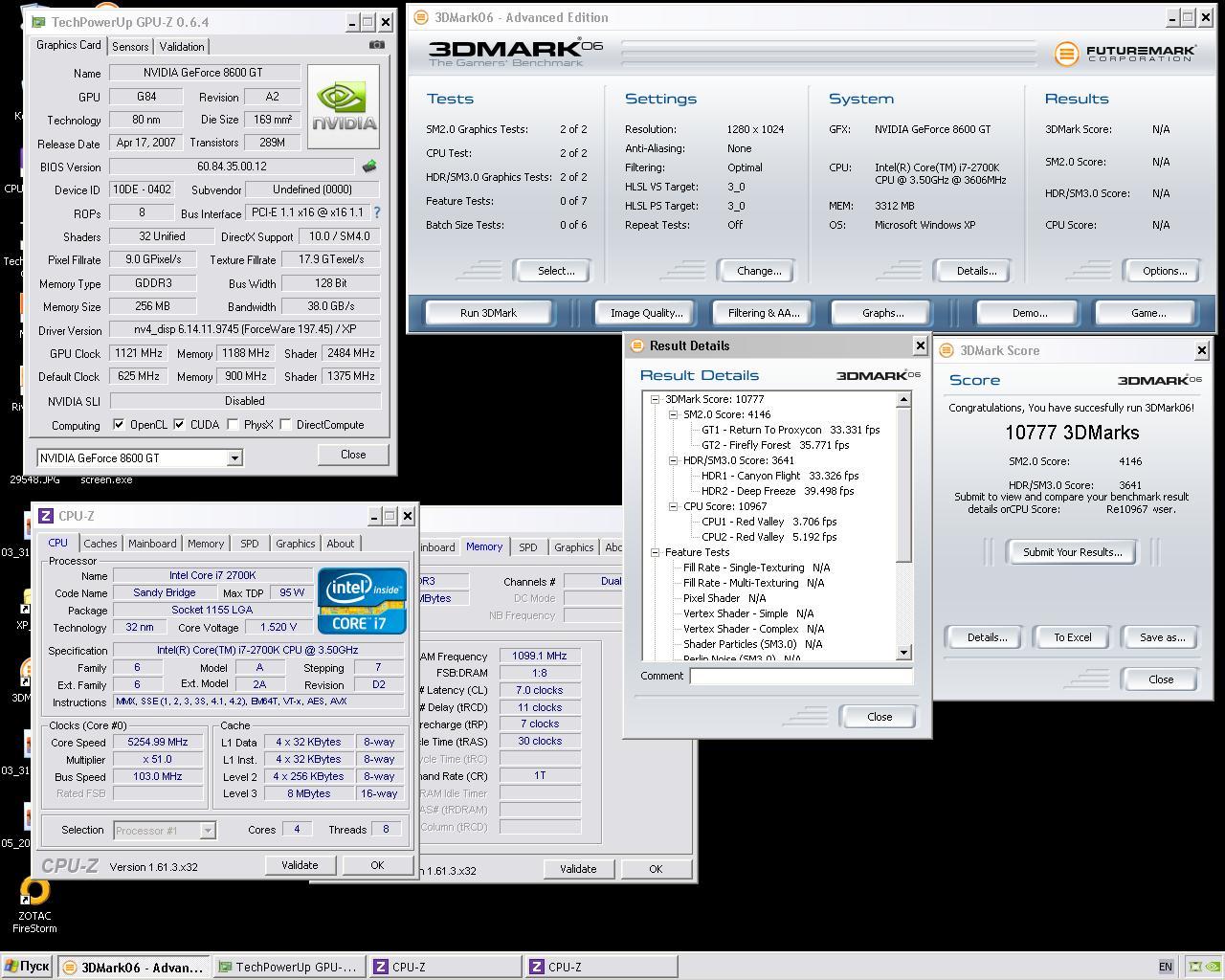
Task: Toggle the OpenCL checkbox
Action: (119, 425)
